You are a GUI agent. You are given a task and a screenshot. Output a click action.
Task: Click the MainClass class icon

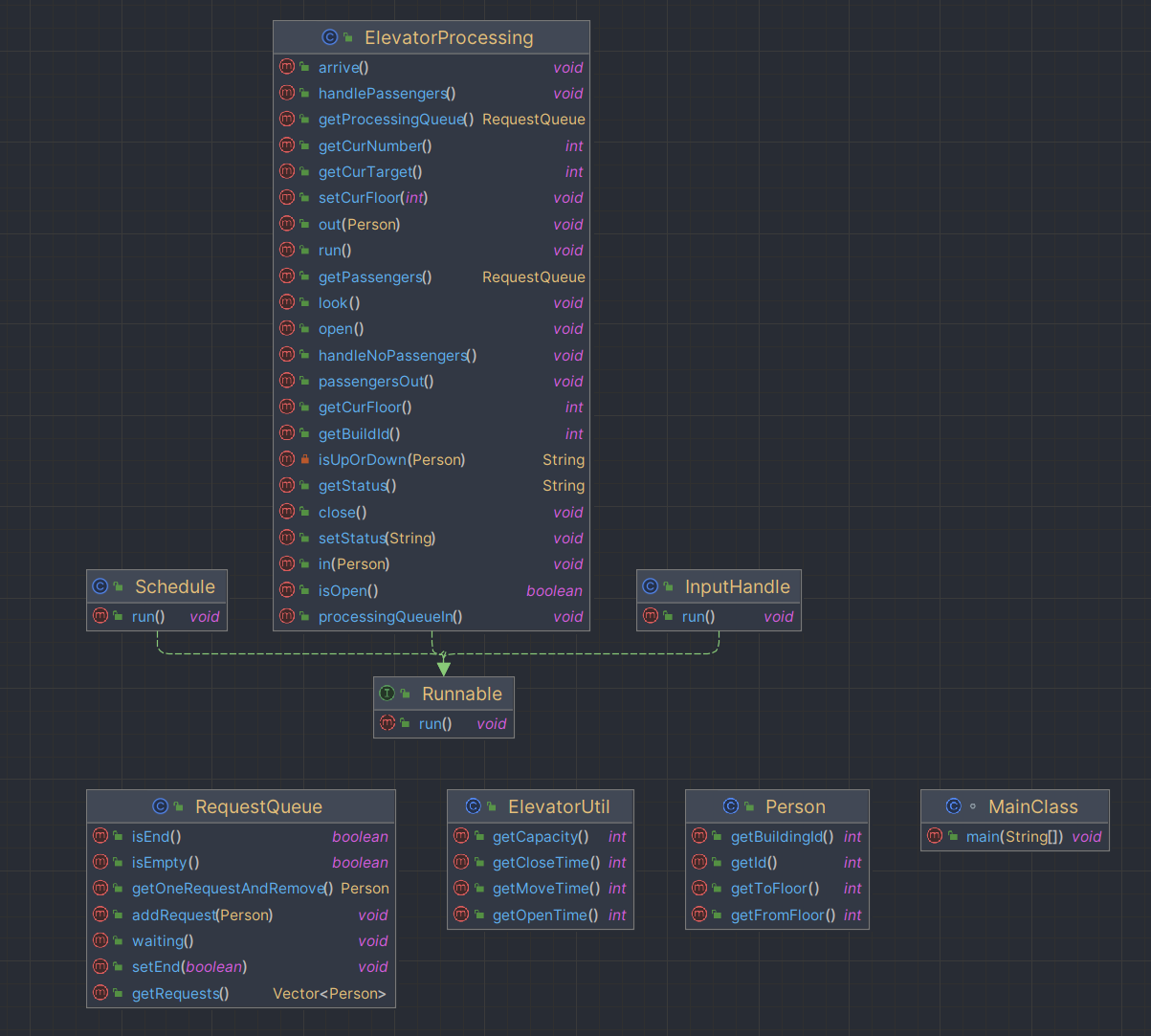(x=954, y=806)
